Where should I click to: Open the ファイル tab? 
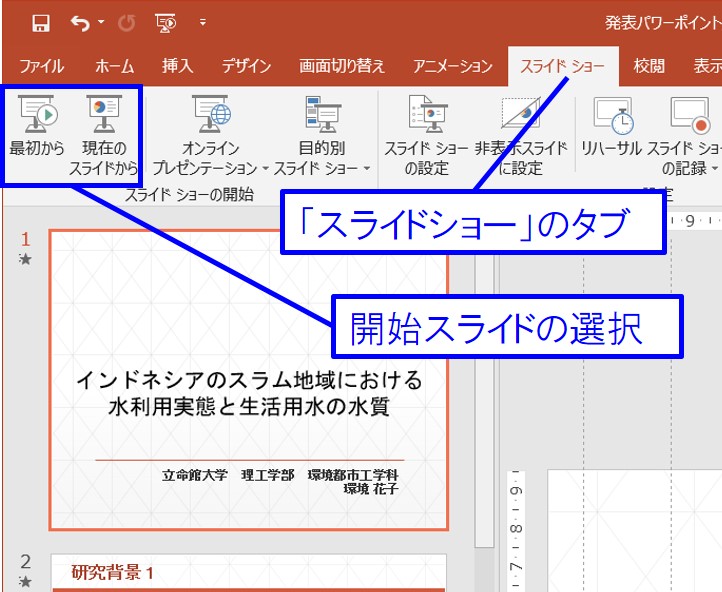tap(41, 66)
